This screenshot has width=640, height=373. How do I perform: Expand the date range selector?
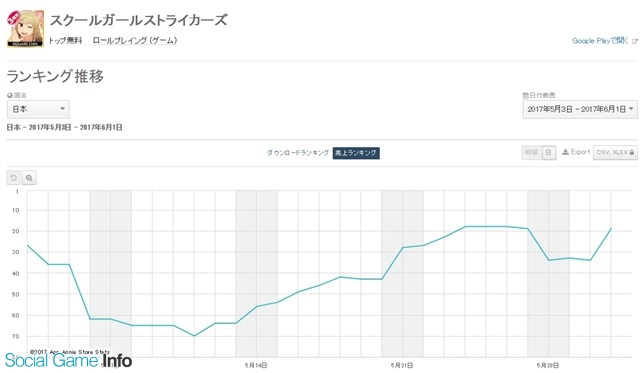[x=580, y=109]
